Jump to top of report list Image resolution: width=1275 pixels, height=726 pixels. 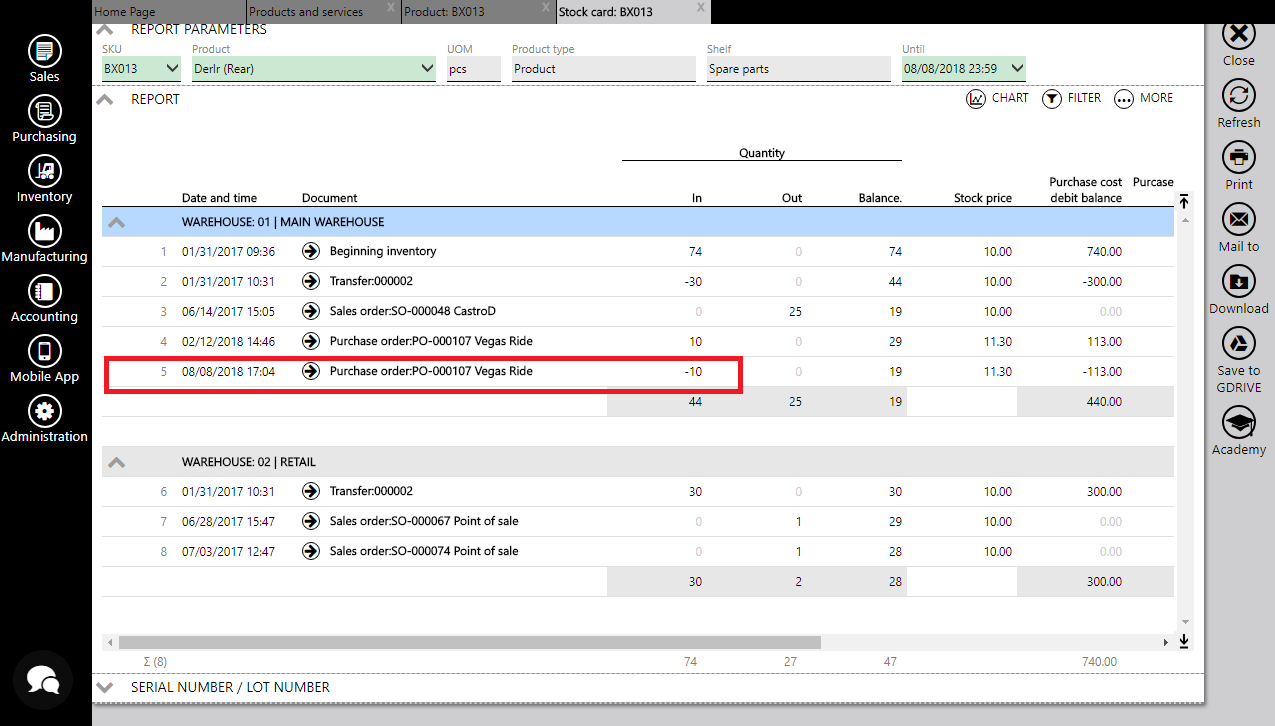point(1184,201)
